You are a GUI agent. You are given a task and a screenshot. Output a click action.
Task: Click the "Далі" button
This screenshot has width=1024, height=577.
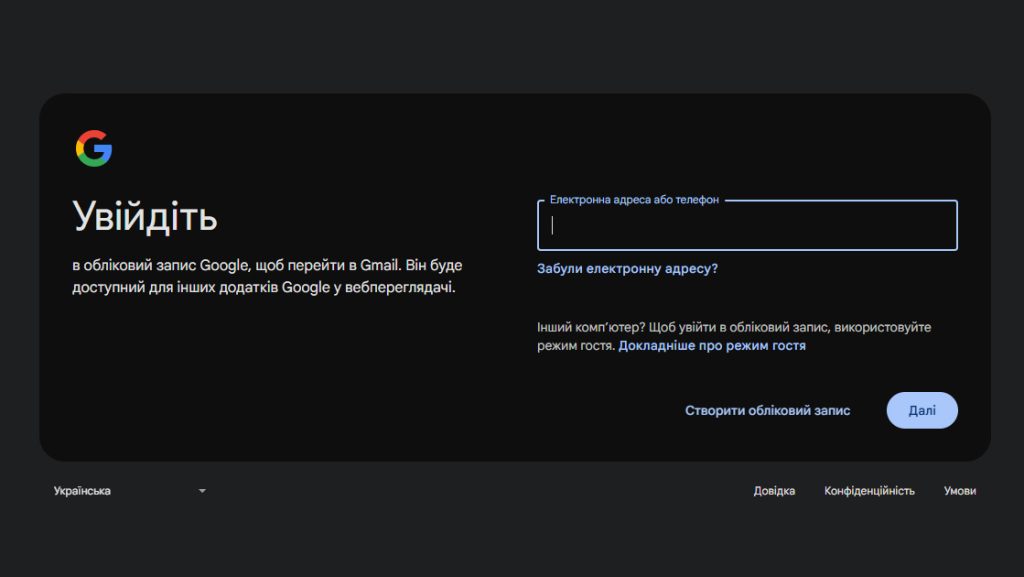(x=922, y=411)
